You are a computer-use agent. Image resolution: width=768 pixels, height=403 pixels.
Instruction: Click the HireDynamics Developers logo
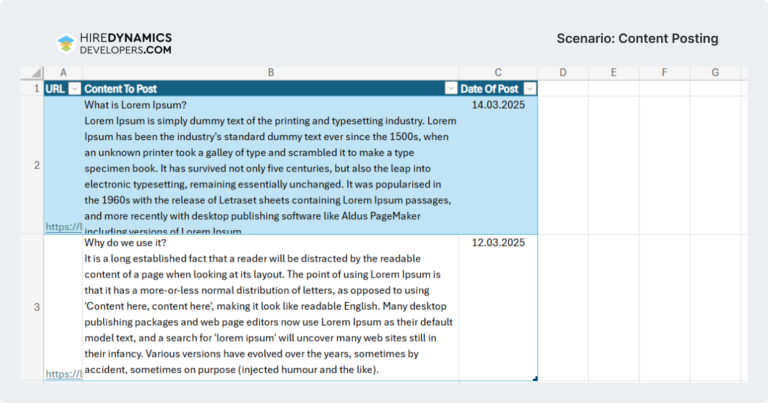(x=114, y=42)
